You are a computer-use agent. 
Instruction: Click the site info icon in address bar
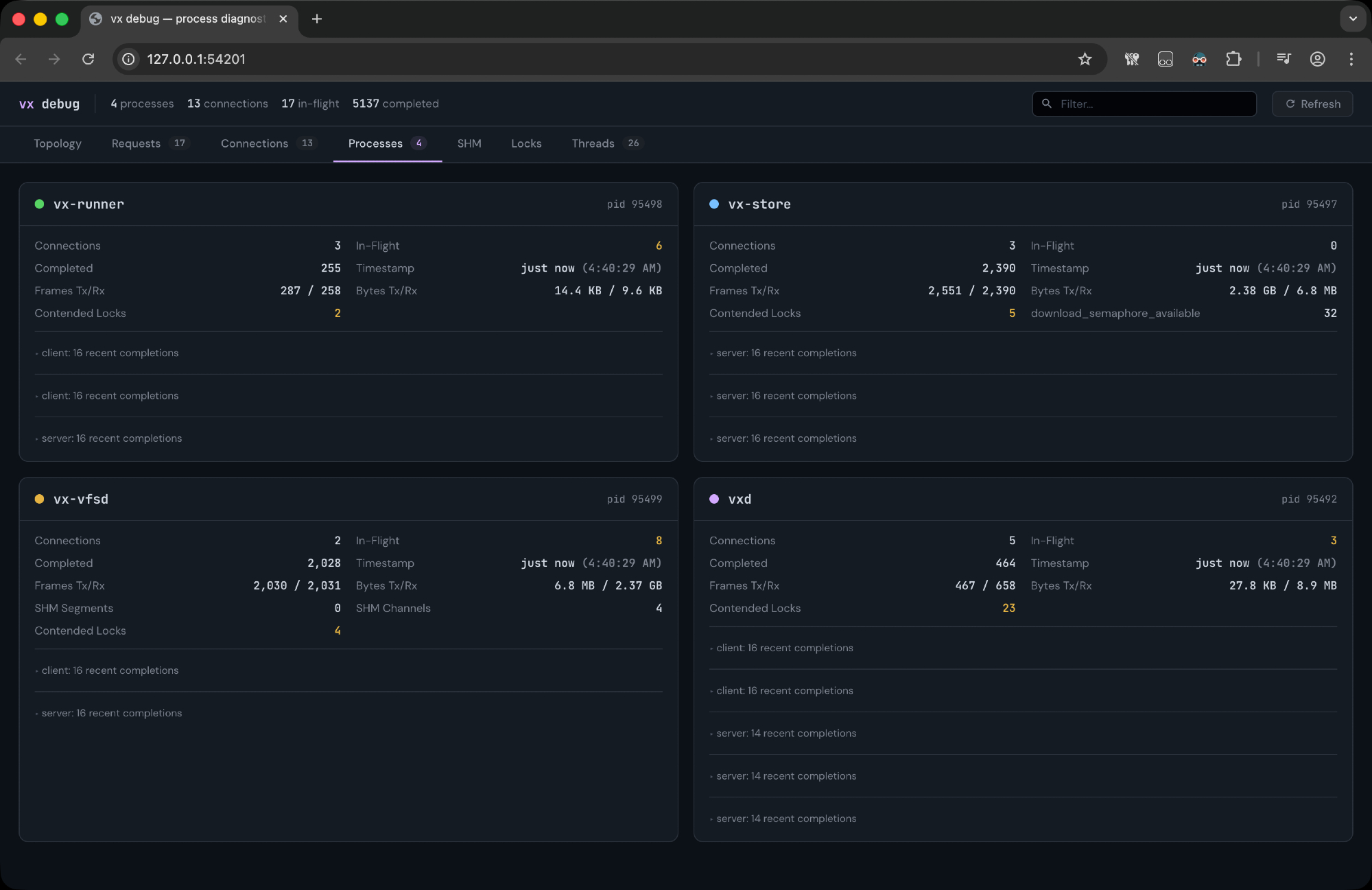tap(128, 59)
